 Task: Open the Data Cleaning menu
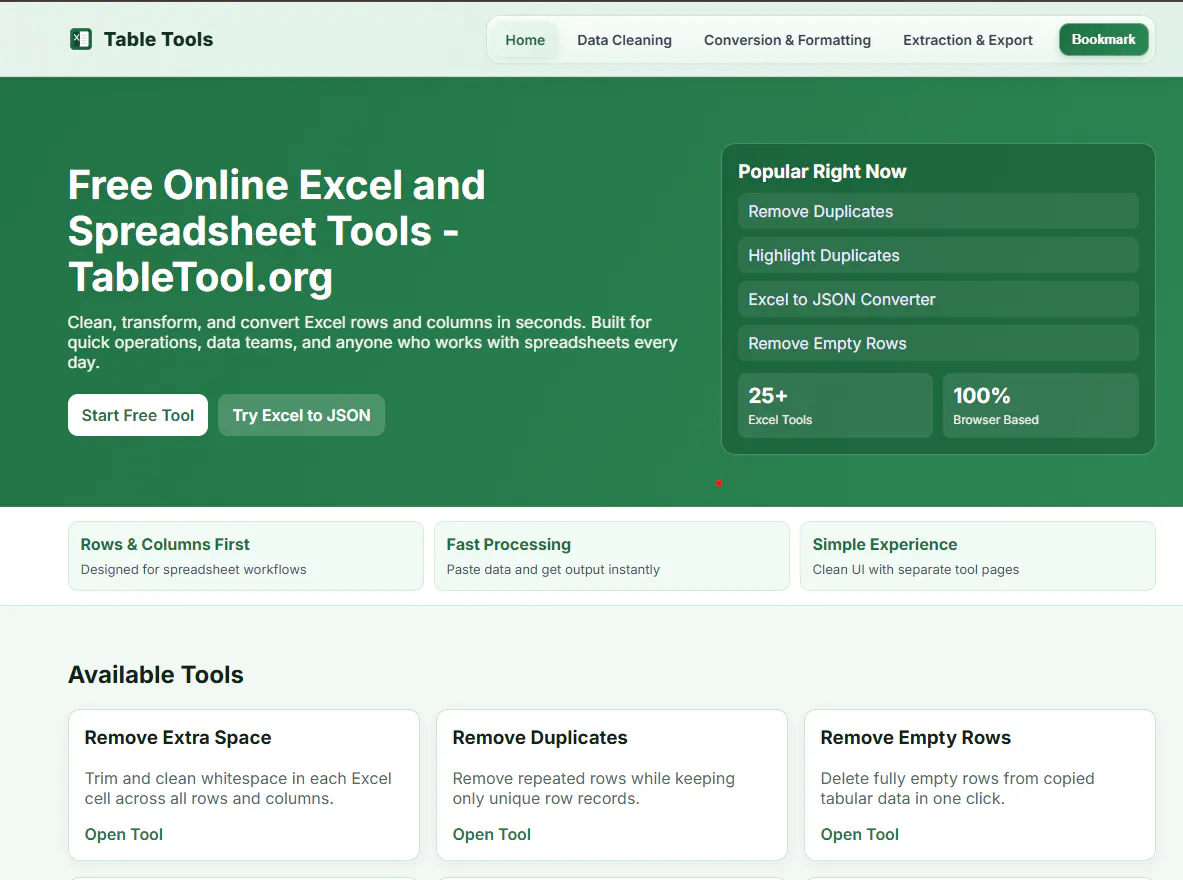click(624, 40)
